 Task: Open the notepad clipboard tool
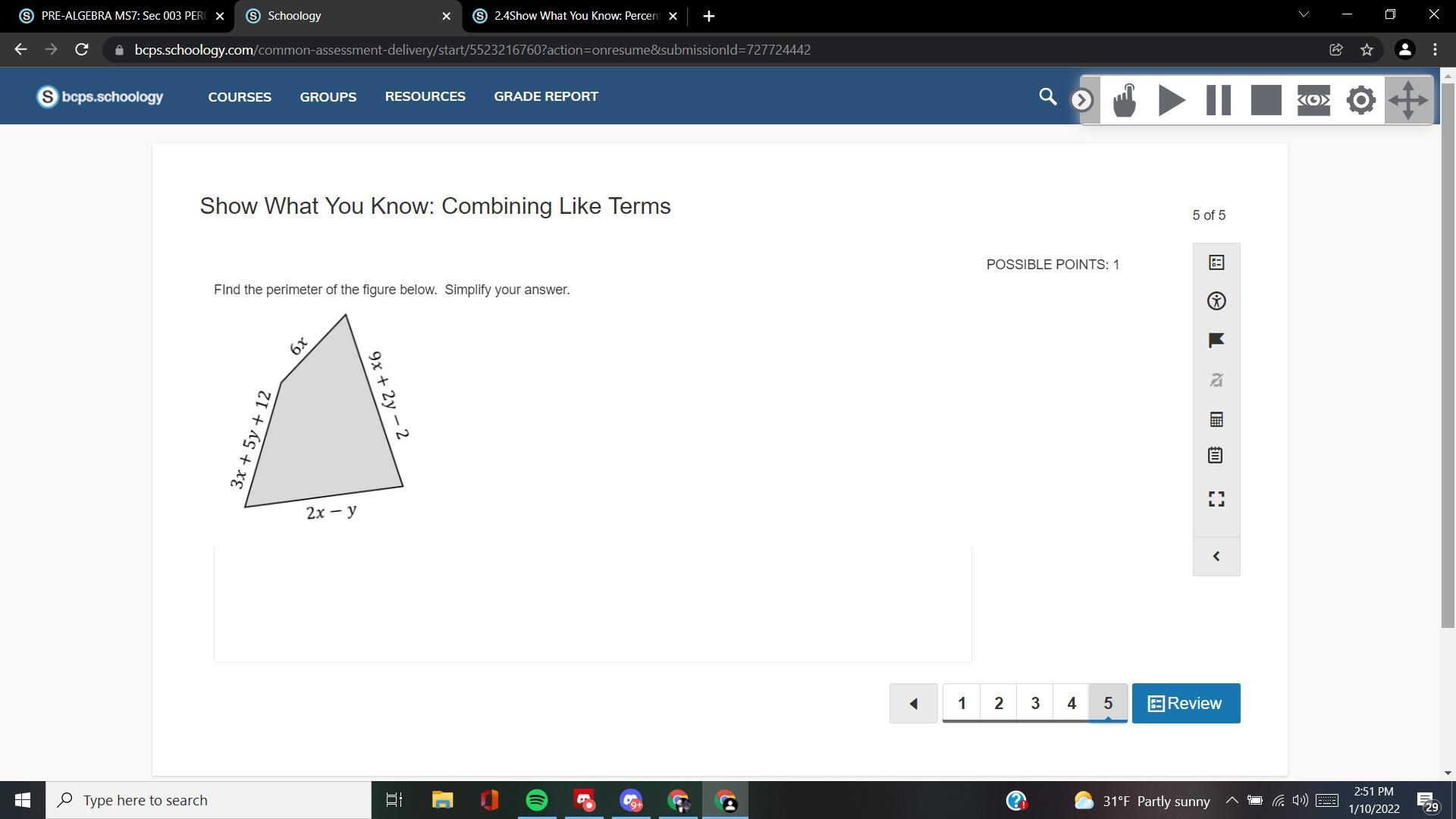click(1216, 456)
